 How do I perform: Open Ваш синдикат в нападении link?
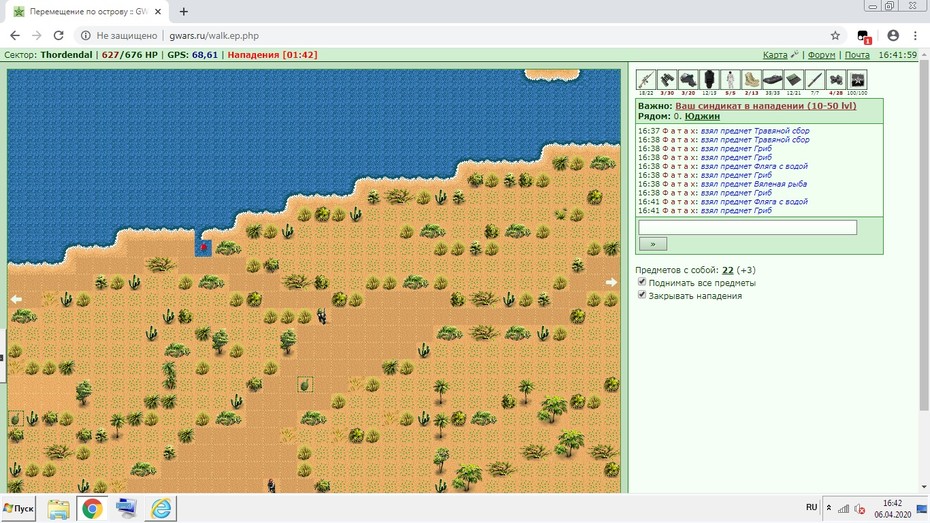pyautogui.click(x=766, y=106)
